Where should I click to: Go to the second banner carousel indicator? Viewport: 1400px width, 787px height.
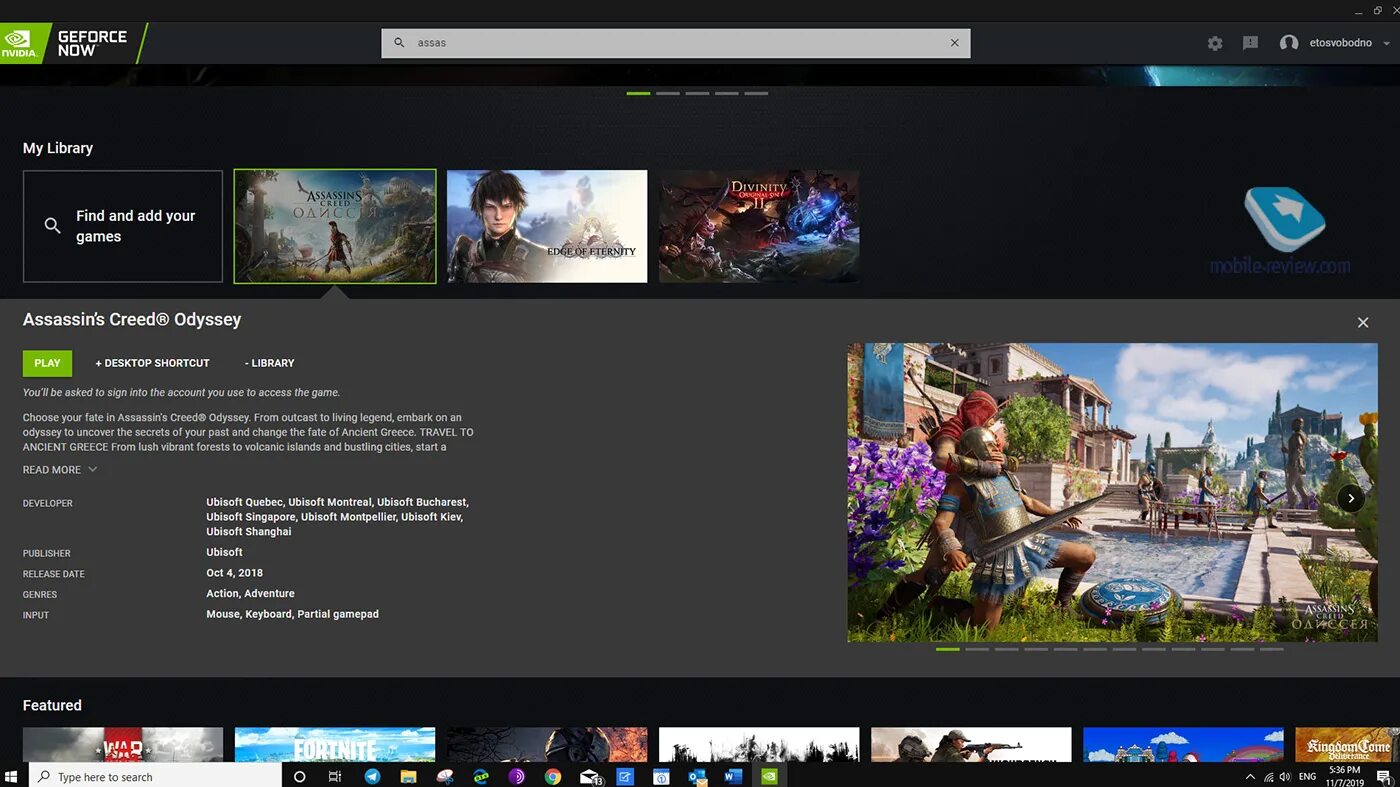[x=668, y=93]
